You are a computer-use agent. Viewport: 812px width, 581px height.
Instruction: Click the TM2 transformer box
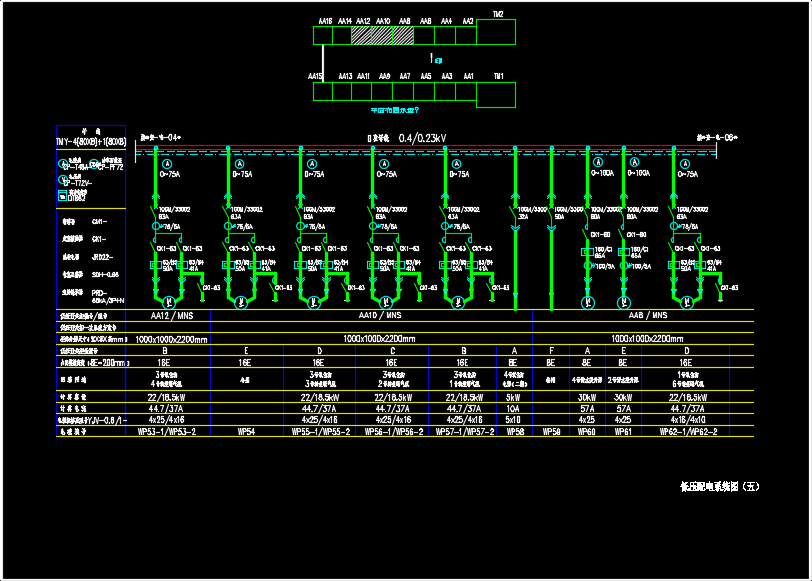coord(496,31)
